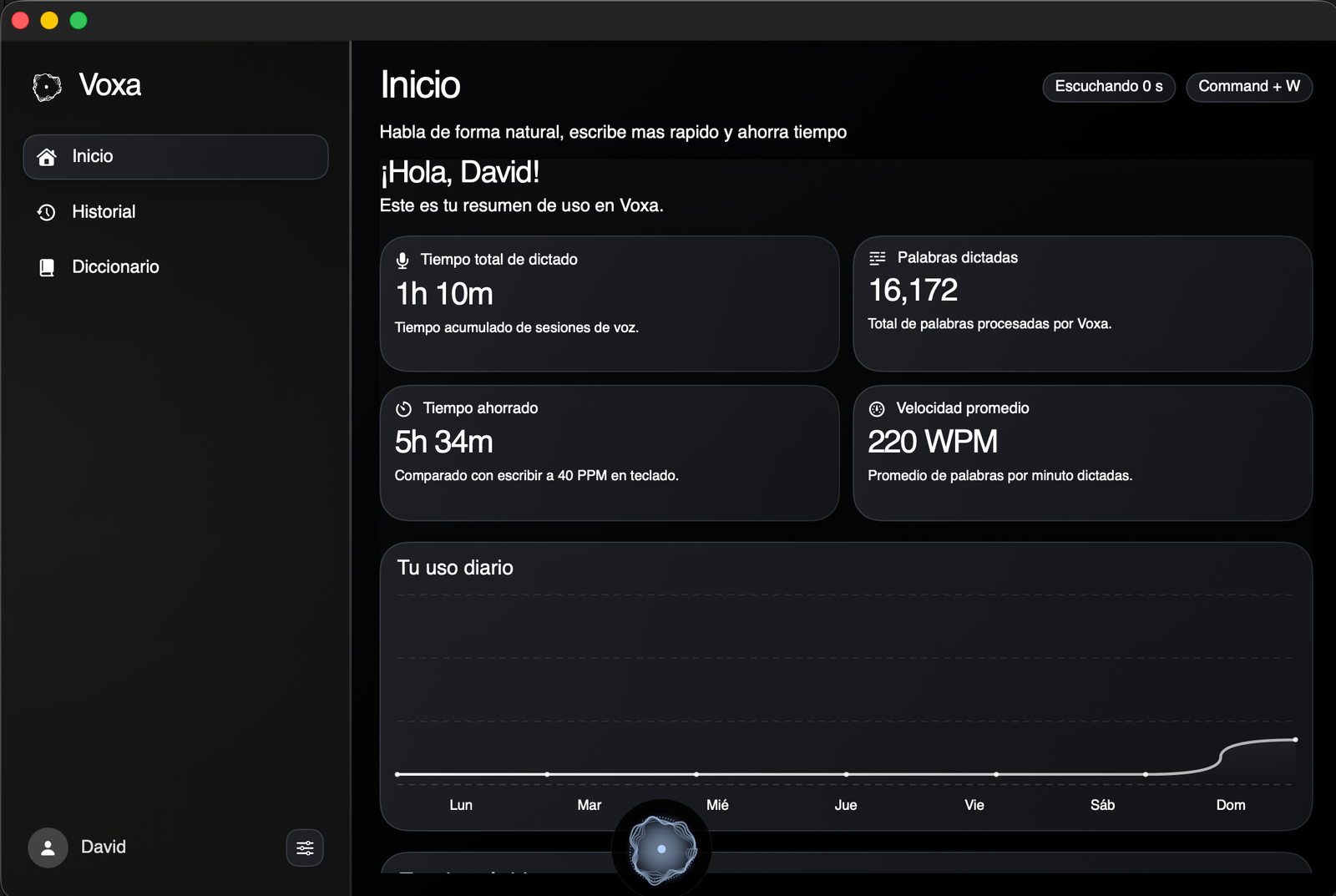
Task: Click the timer icon beside Tiempo ahorrado
Action: click(x=404, y=409)
